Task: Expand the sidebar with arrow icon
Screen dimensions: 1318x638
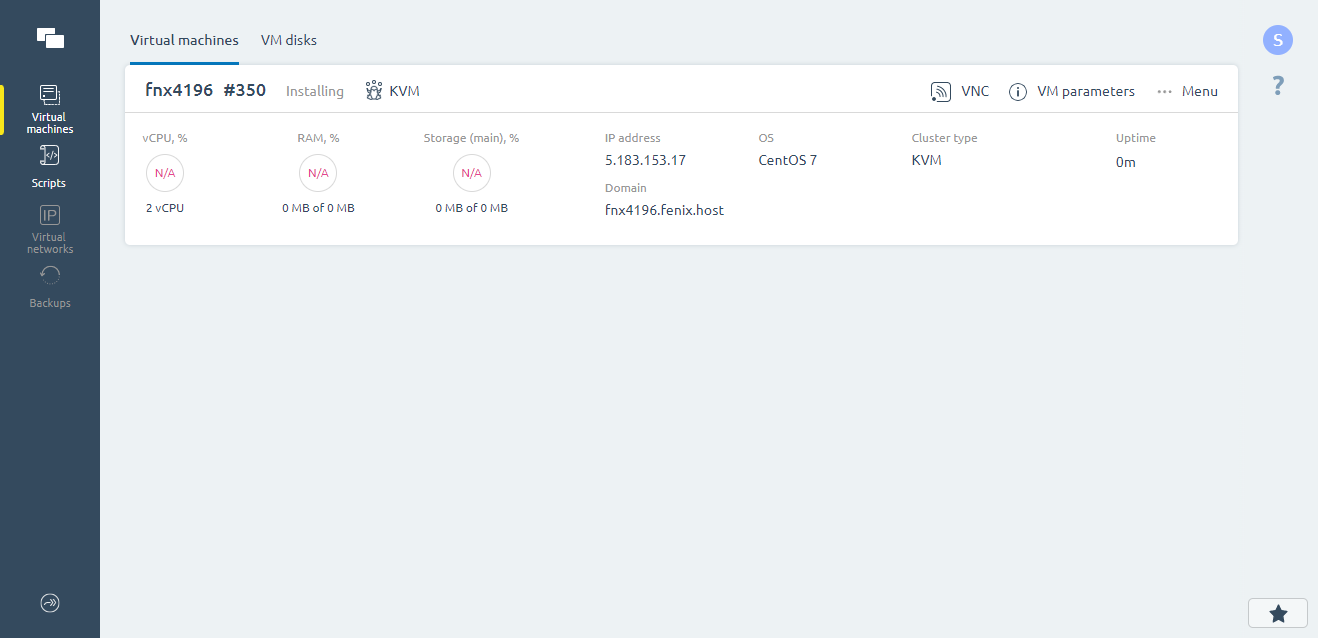Action: pyautogui.click(x=50, y=603)
